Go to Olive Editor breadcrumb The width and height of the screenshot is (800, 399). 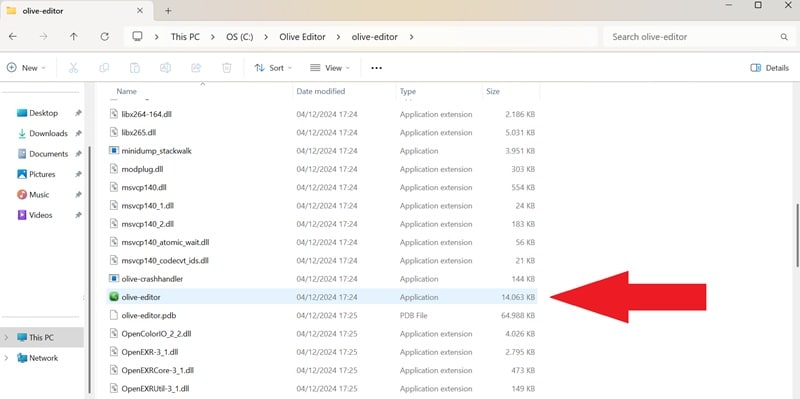click(302, 37)
